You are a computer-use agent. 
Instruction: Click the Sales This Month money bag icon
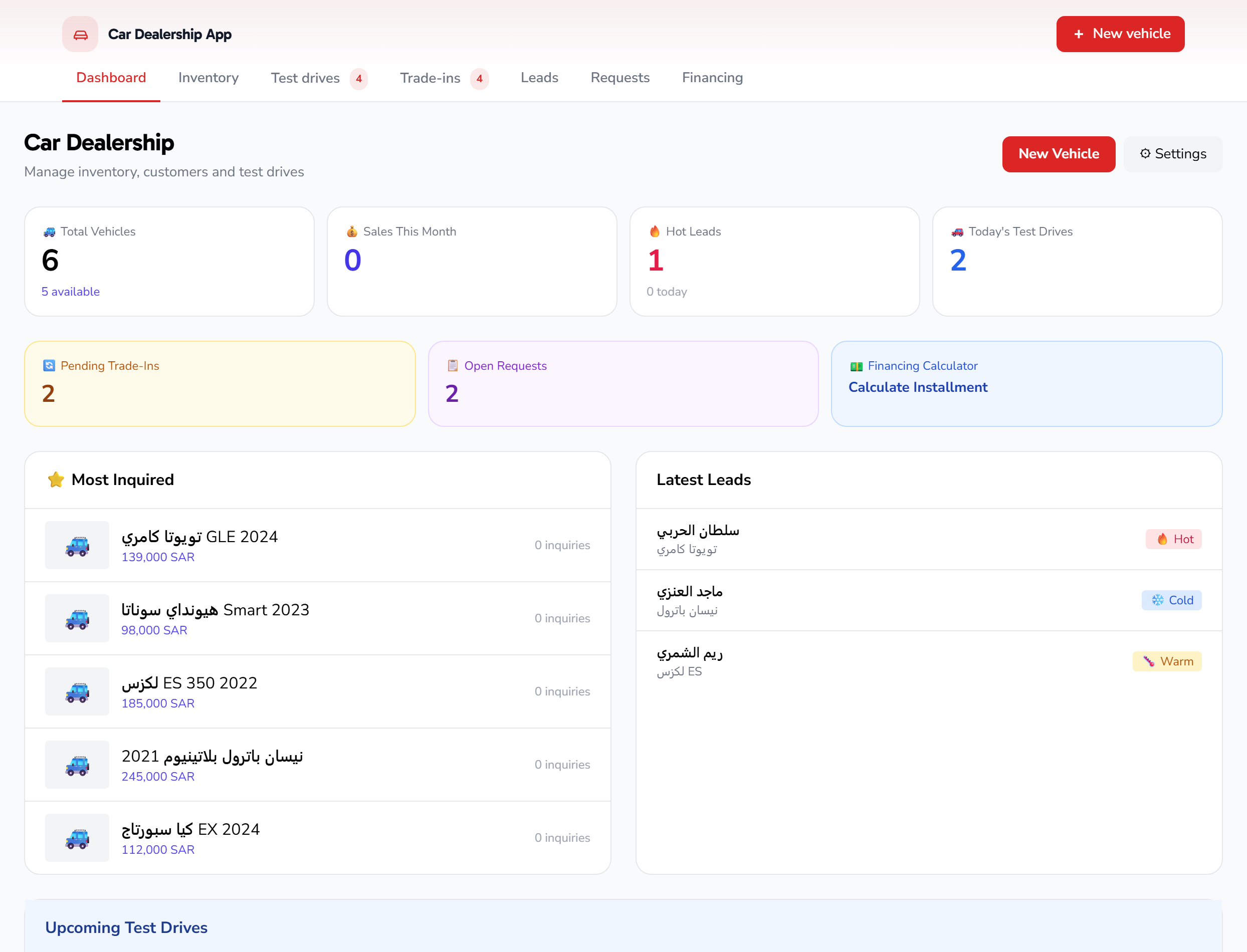[x=351, y=231]
